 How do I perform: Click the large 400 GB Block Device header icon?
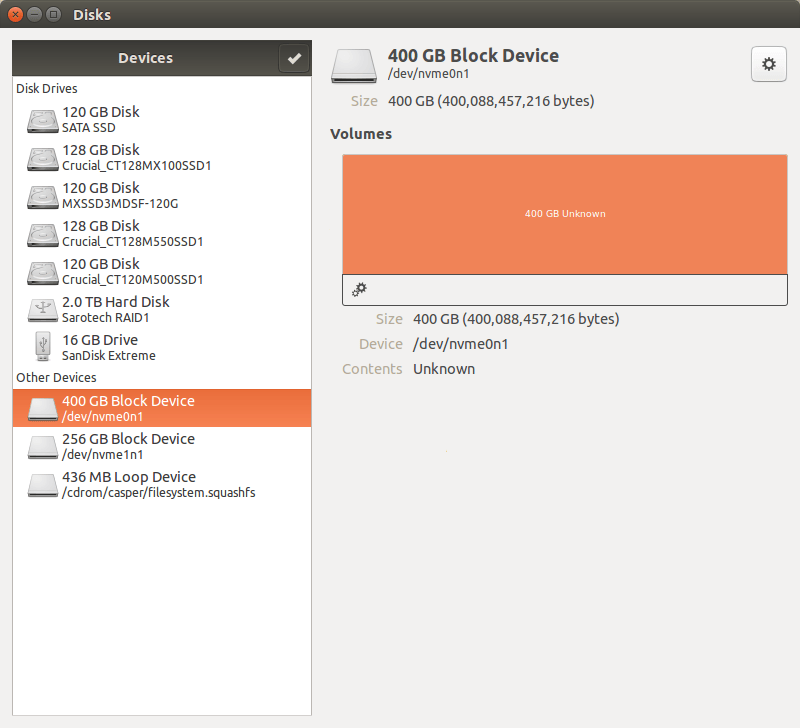(x=354, y=65)
